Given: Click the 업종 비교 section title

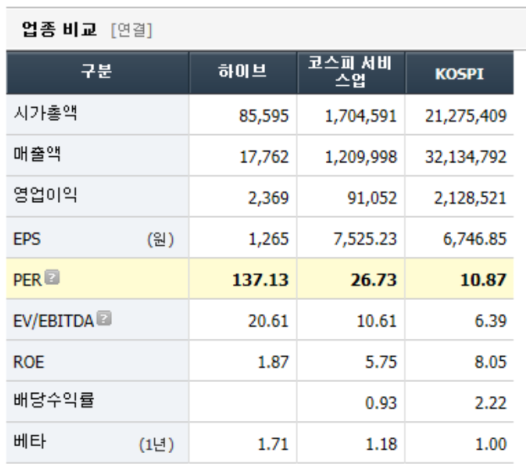Looking at the screenshot, I should (x=59, y=29).
